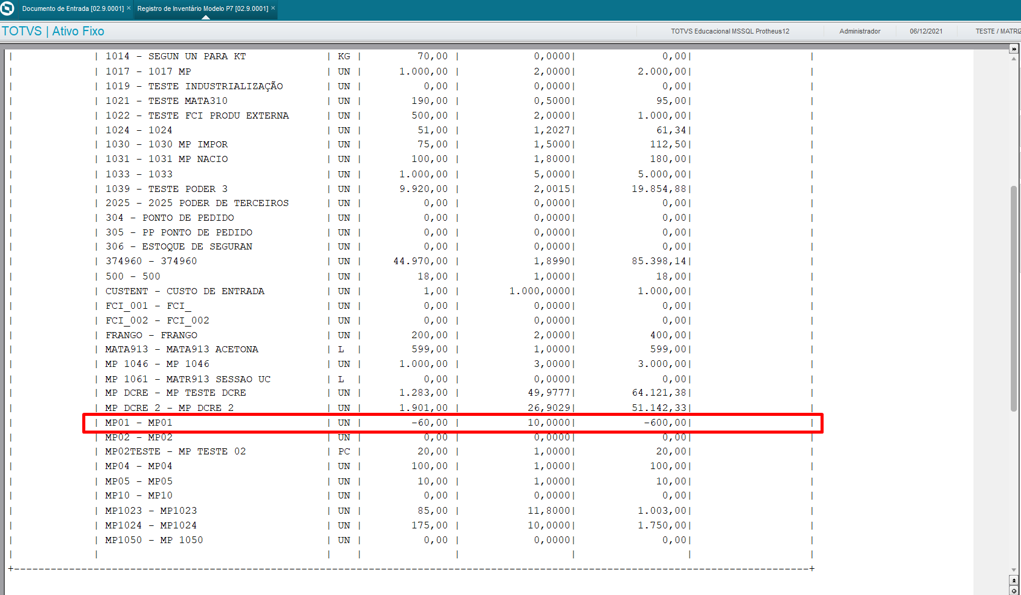Select MP DCRE 2 - MP DCRE 2
The image size is (1021, 595).
point(170,408)
